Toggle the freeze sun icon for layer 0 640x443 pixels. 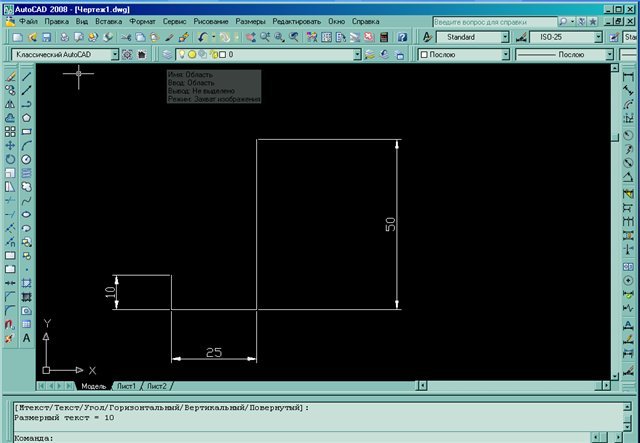point(191,54)
